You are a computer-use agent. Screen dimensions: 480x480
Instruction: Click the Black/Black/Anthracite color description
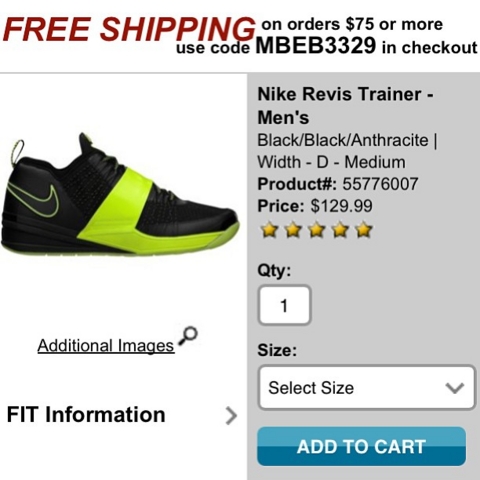coord(343,140)
